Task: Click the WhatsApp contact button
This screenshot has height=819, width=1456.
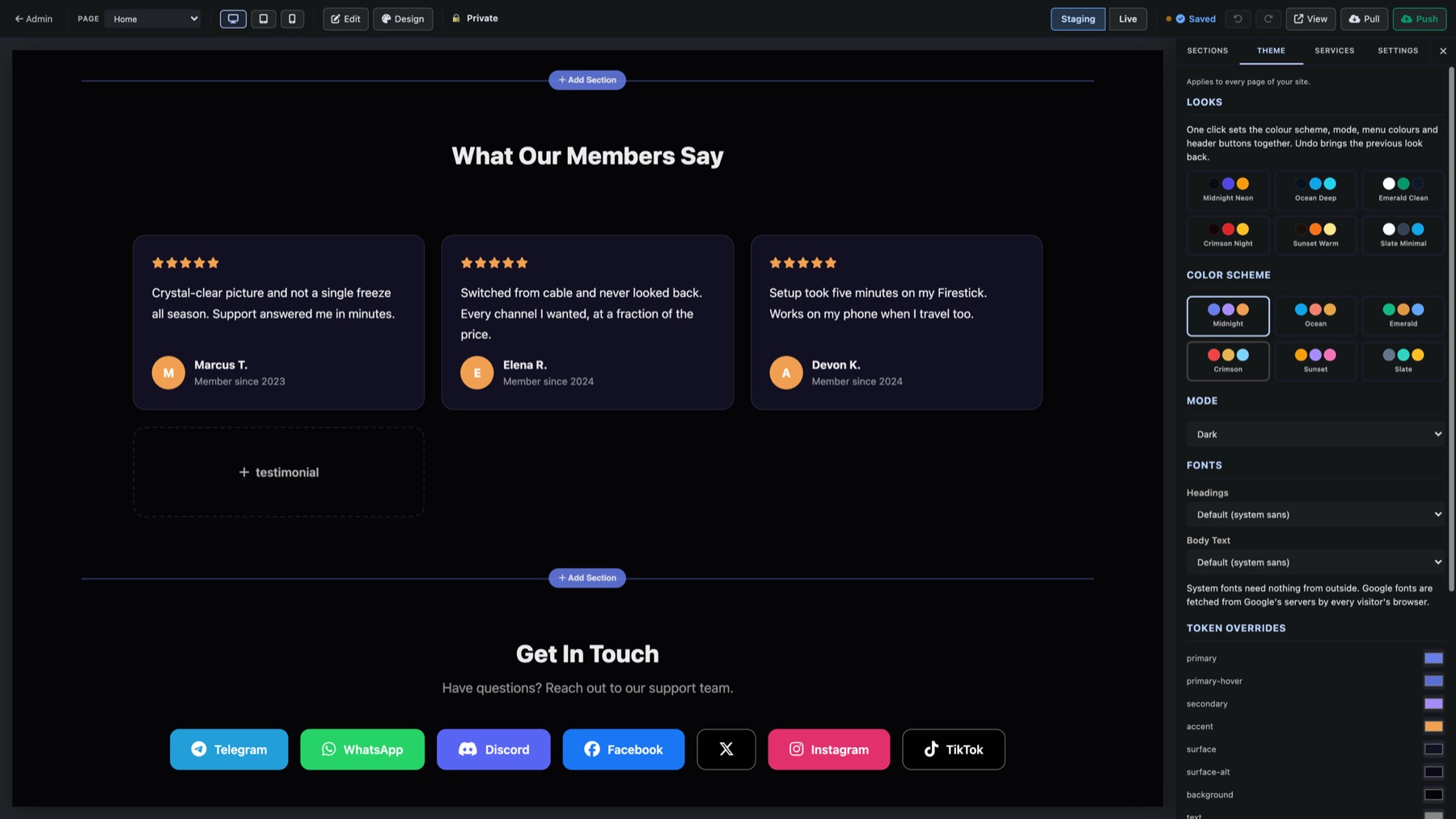Action: point(362,749)
